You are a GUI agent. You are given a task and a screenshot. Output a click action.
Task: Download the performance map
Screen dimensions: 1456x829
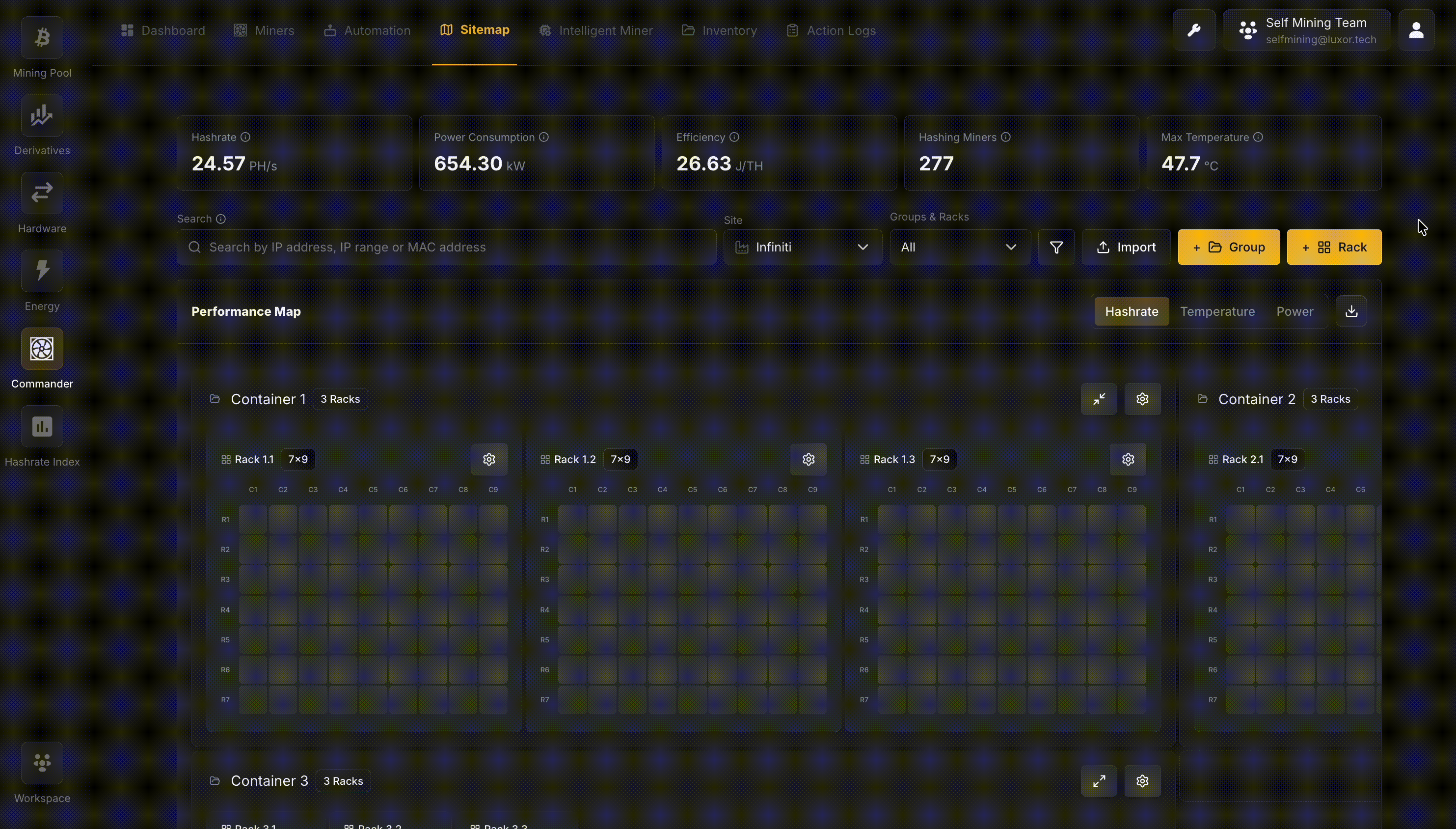tap(1351, 311)
